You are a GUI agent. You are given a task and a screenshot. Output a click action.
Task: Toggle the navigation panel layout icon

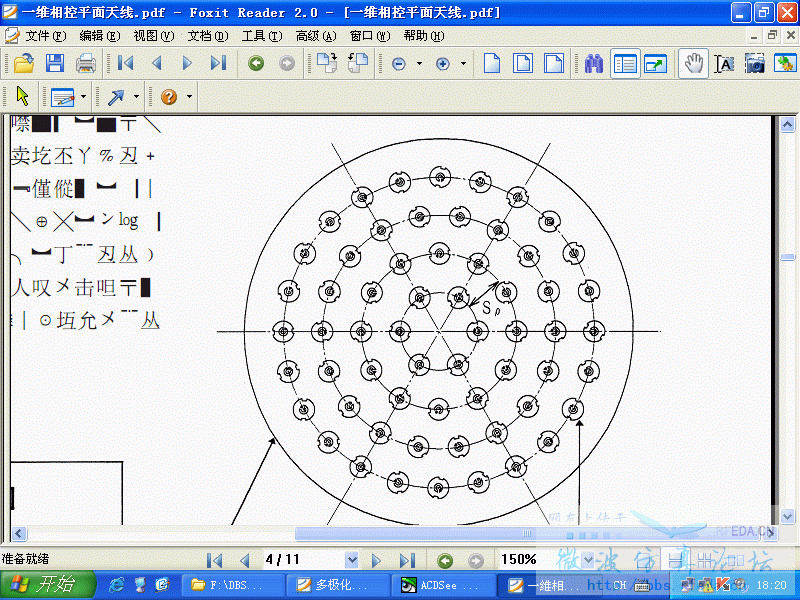pos(625,64)
